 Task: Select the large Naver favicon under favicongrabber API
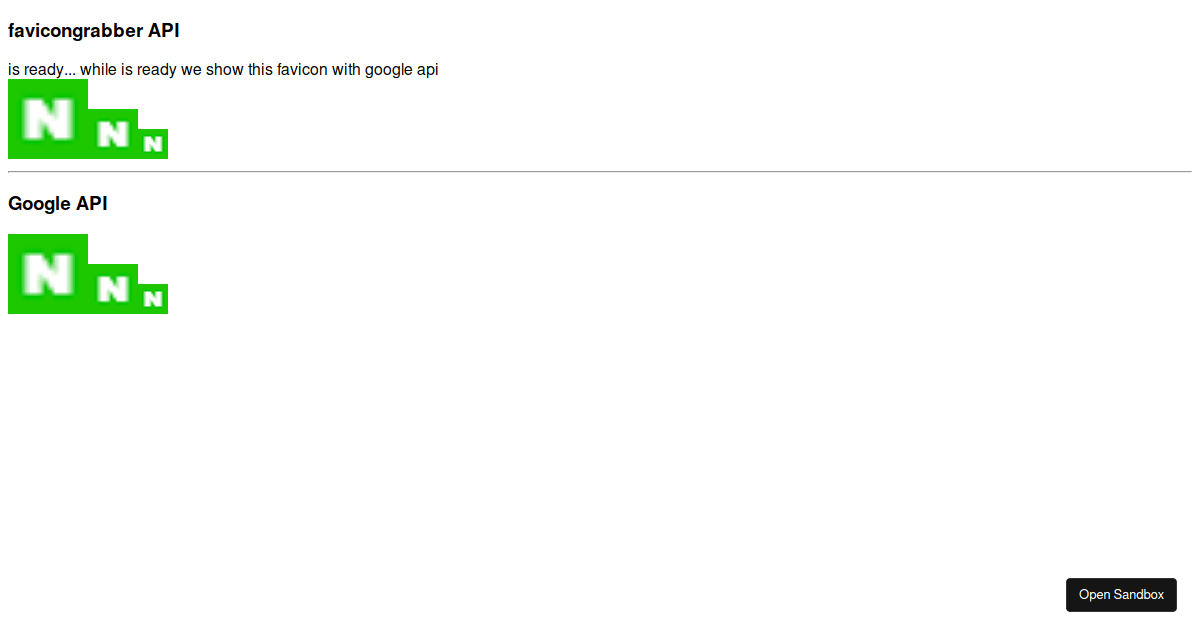click(x=47, y=119)
